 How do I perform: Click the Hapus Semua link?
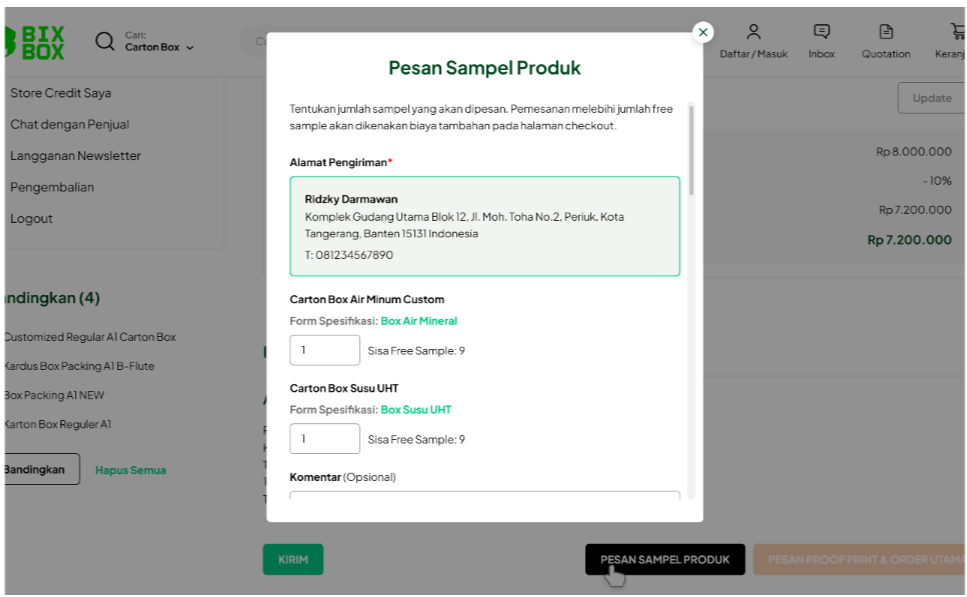[x=130, y=470]
